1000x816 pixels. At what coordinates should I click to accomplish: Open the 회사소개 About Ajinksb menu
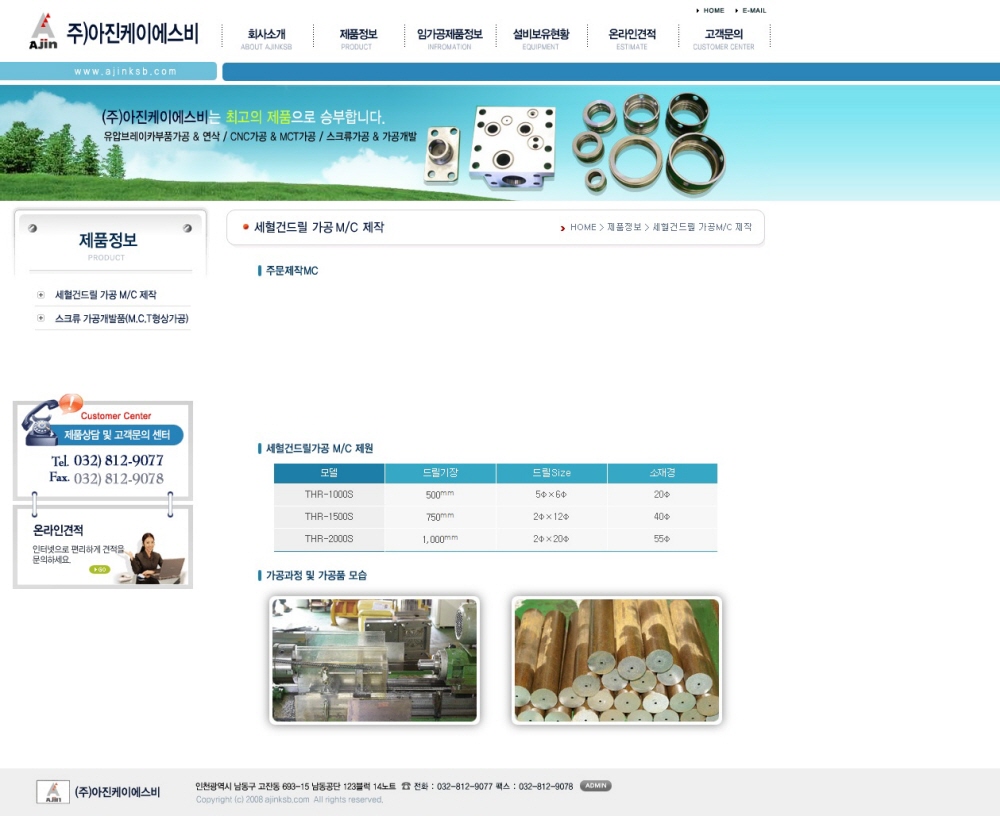pyautogui.click(x=266, y=38)
